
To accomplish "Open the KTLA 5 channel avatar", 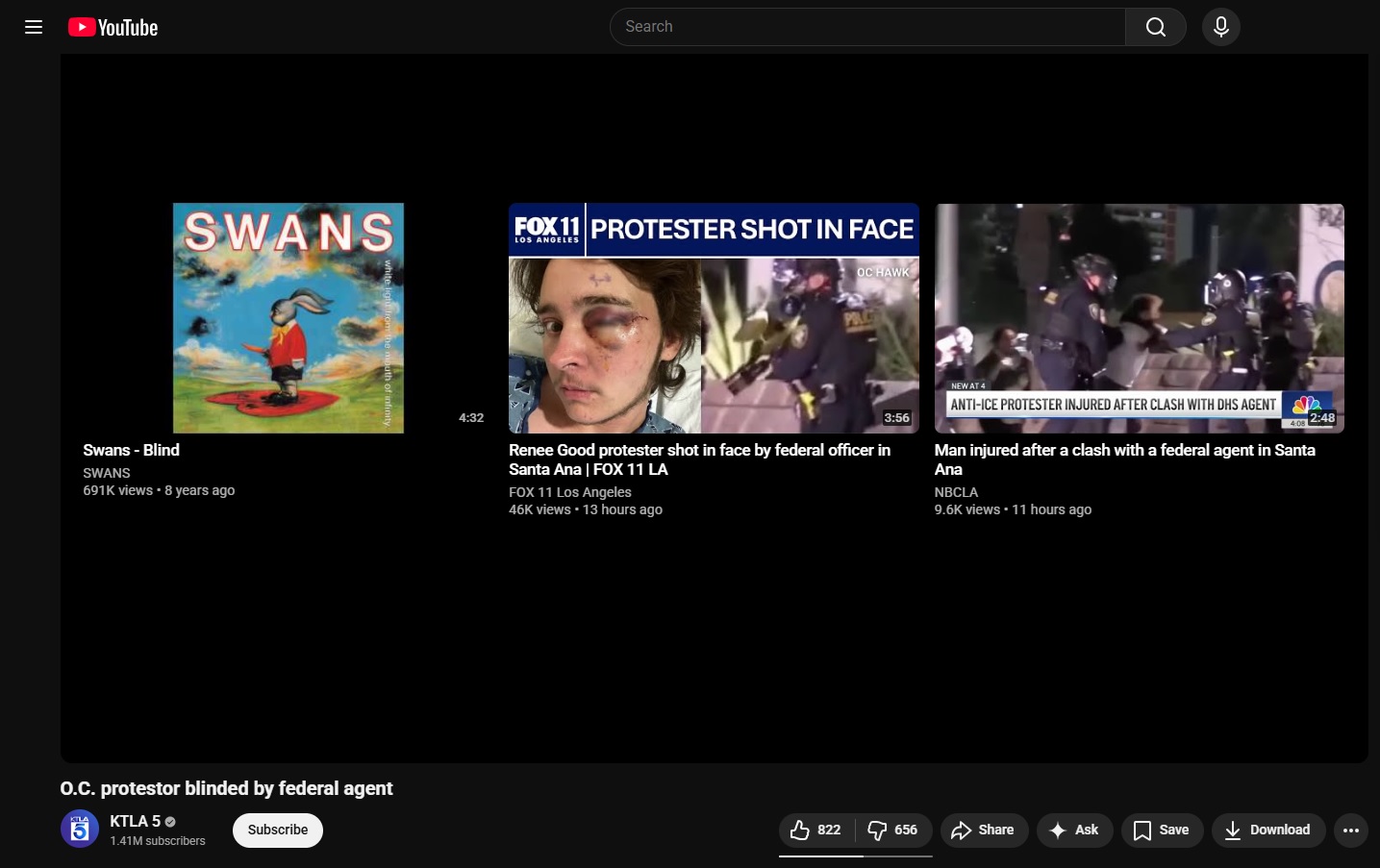I will (x=80, y=829).
